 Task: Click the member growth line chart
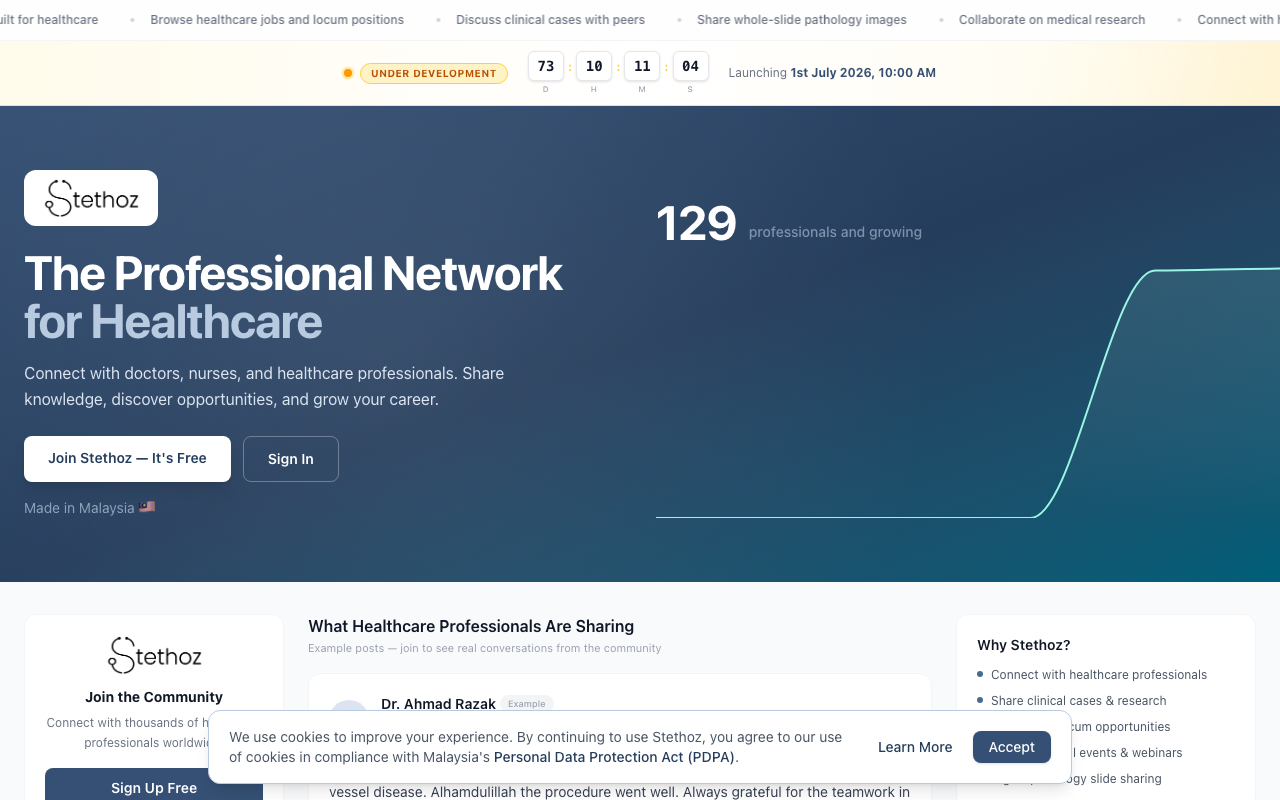click(968, 392)
